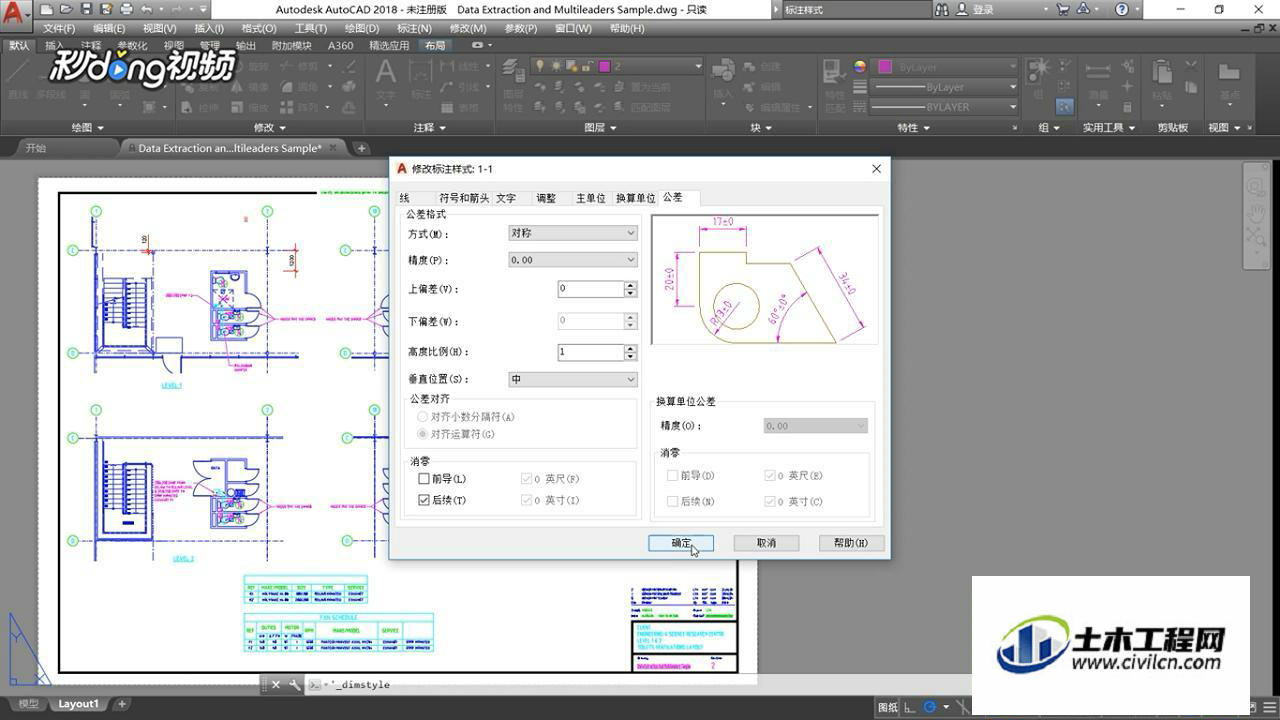Open the alternate units 精度(O) dropdown
The height and width of the screenshot is (720, 1280).
pos(815,426)
